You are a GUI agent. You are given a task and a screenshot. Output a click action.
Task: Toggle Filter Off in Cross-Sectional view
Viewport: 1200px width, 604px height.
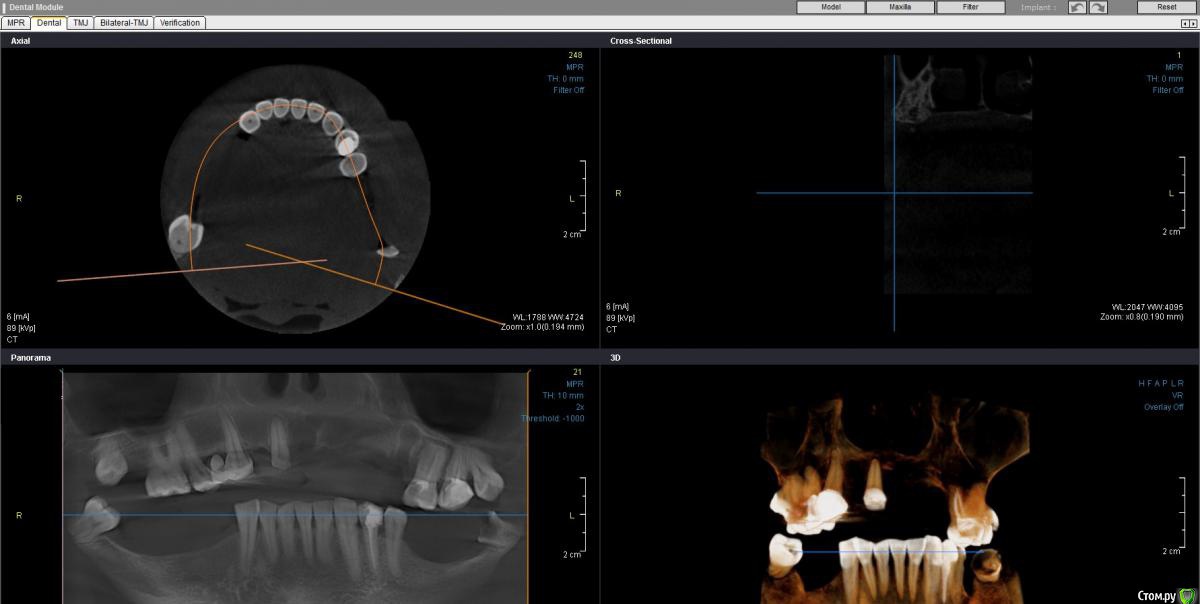1167,91
